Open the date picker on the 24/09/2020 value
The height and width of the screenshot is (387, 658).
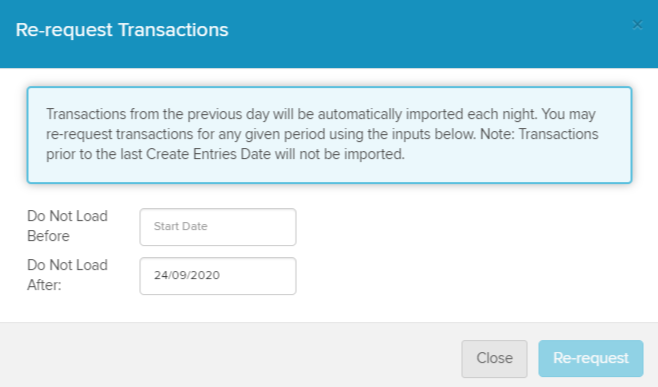pyautogui.click(x=187, y=275)
